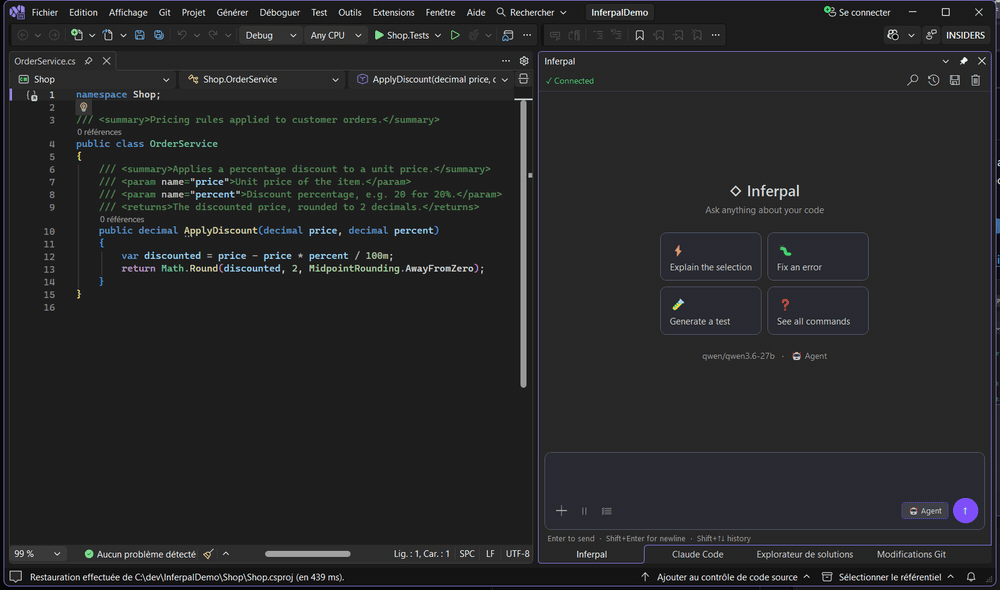Click the Rechercher search box

[532, 12]
